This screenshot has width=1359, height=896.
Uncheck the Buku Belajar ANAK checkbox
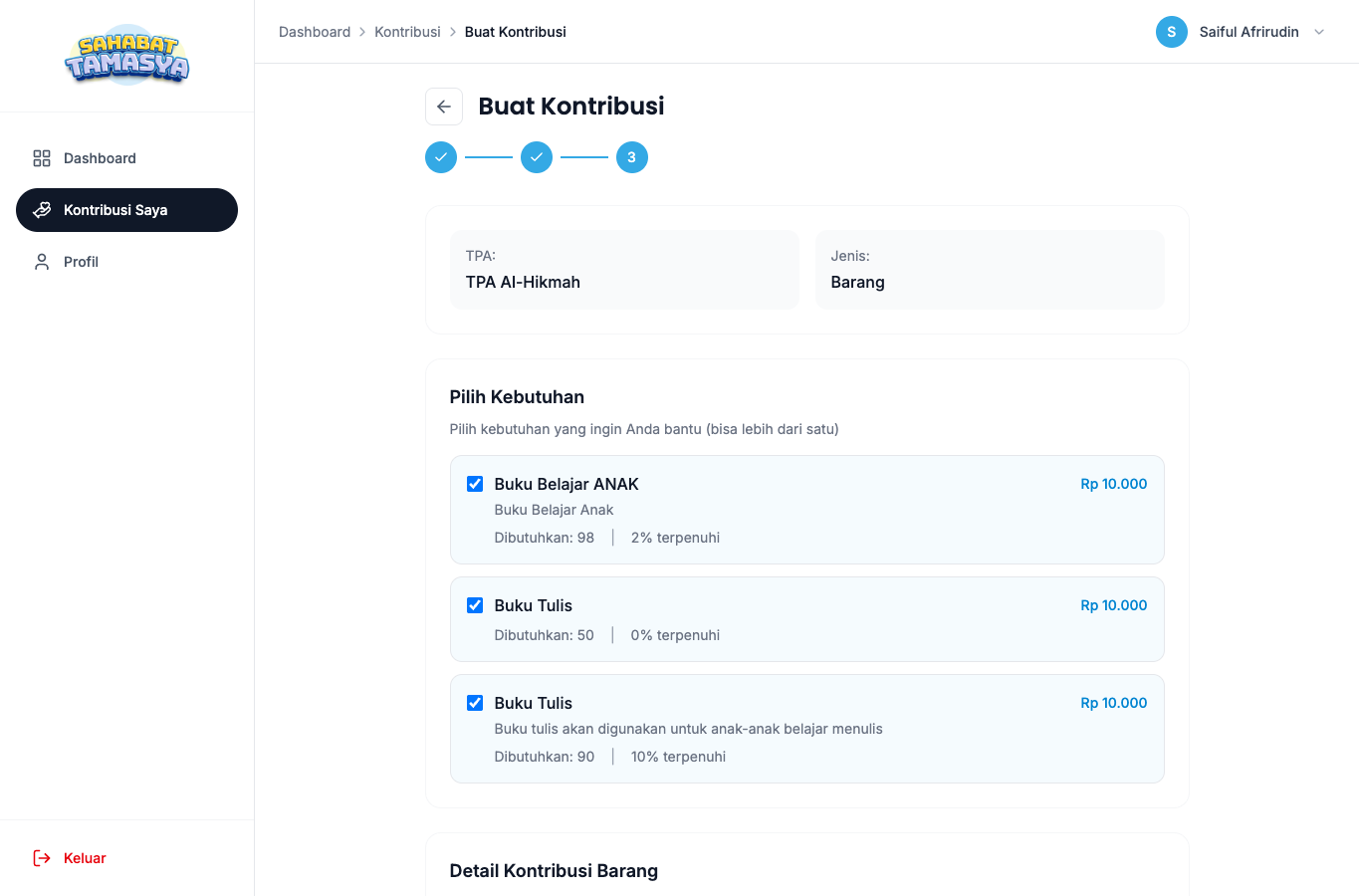[475, 484]
